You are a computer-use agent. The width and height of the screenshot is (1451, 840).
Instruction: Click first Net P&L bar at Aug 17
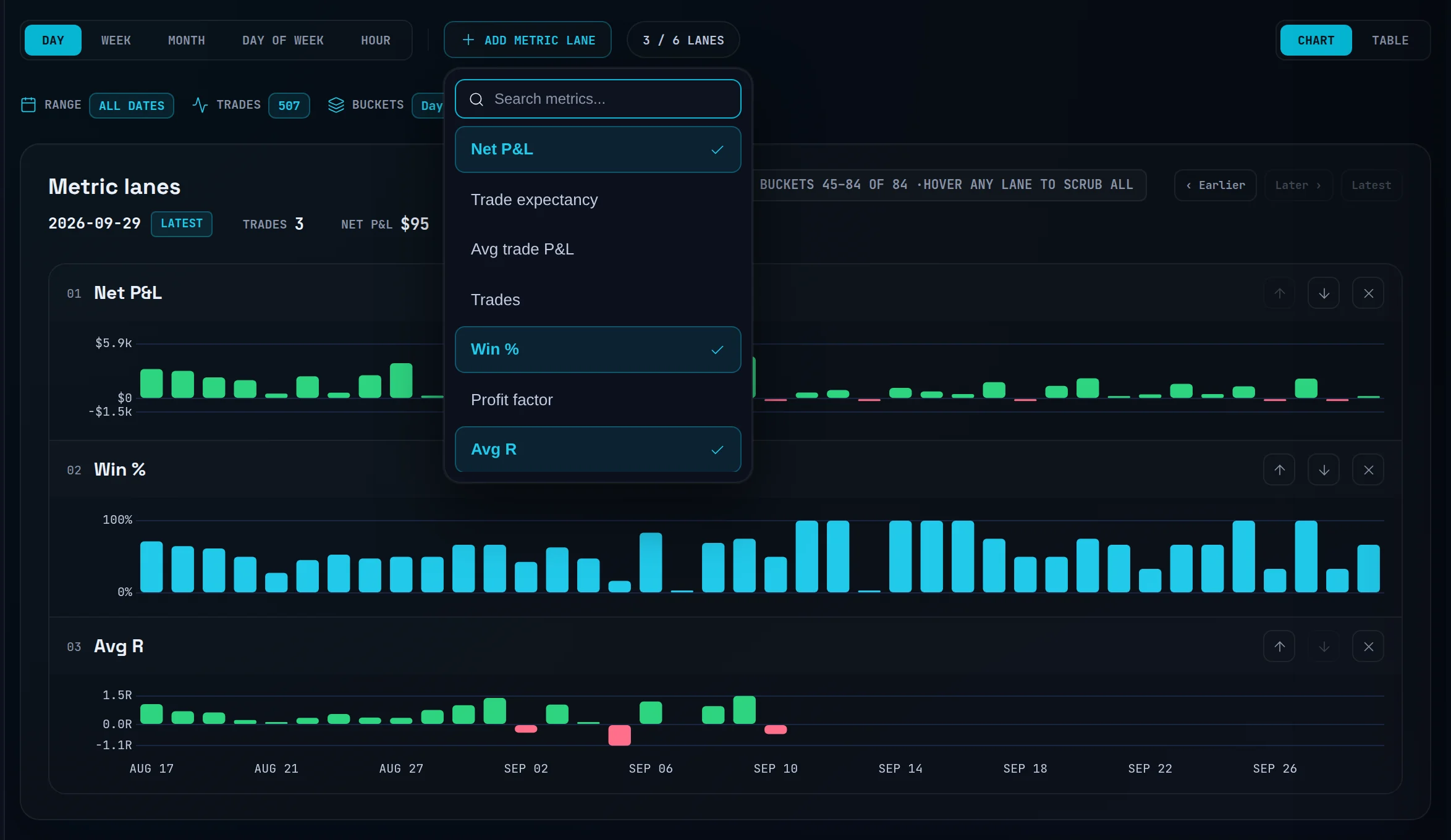(x=151, y=384)
